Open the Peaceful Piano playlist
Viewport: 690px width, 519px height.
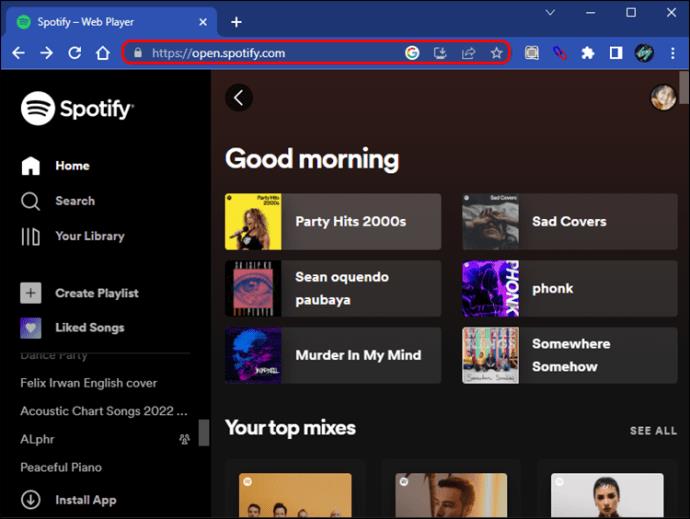pos(61,467)
